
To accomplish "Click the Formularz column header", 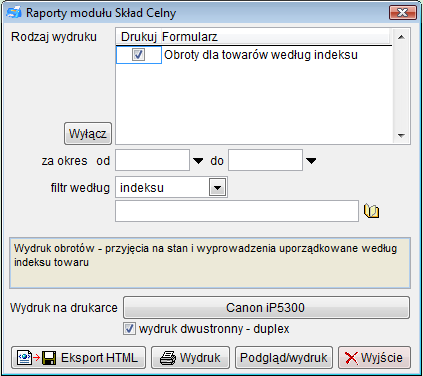I will click(x=275, y=37).
